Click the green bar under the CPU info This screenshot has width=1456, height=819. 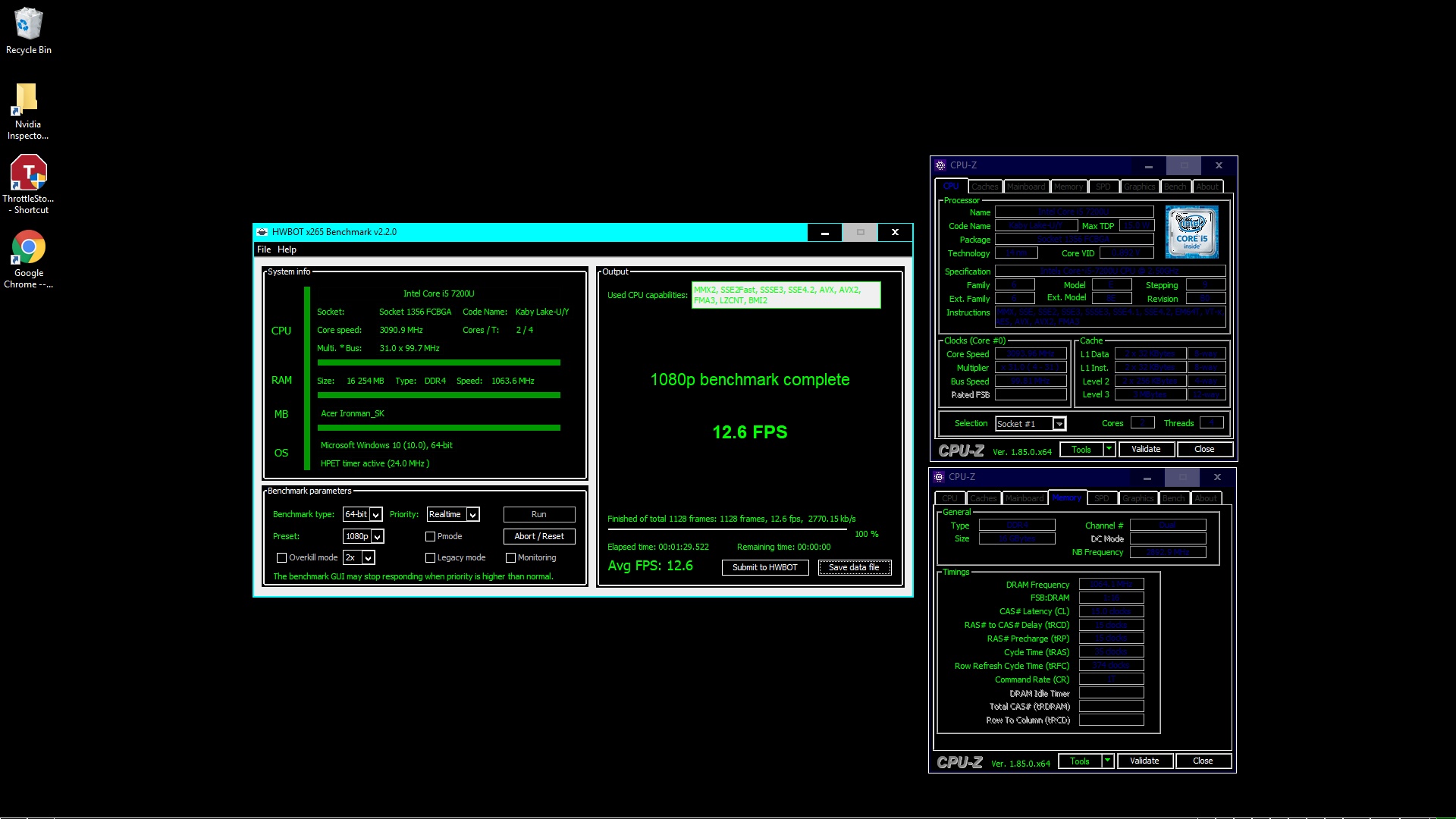(438, 362)
